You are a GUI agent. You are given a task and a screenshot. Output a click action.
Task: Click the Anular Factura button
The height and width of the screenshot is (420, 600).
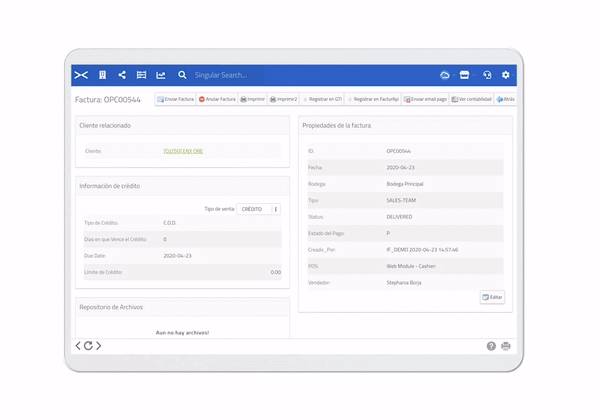[x=217, y=99]
